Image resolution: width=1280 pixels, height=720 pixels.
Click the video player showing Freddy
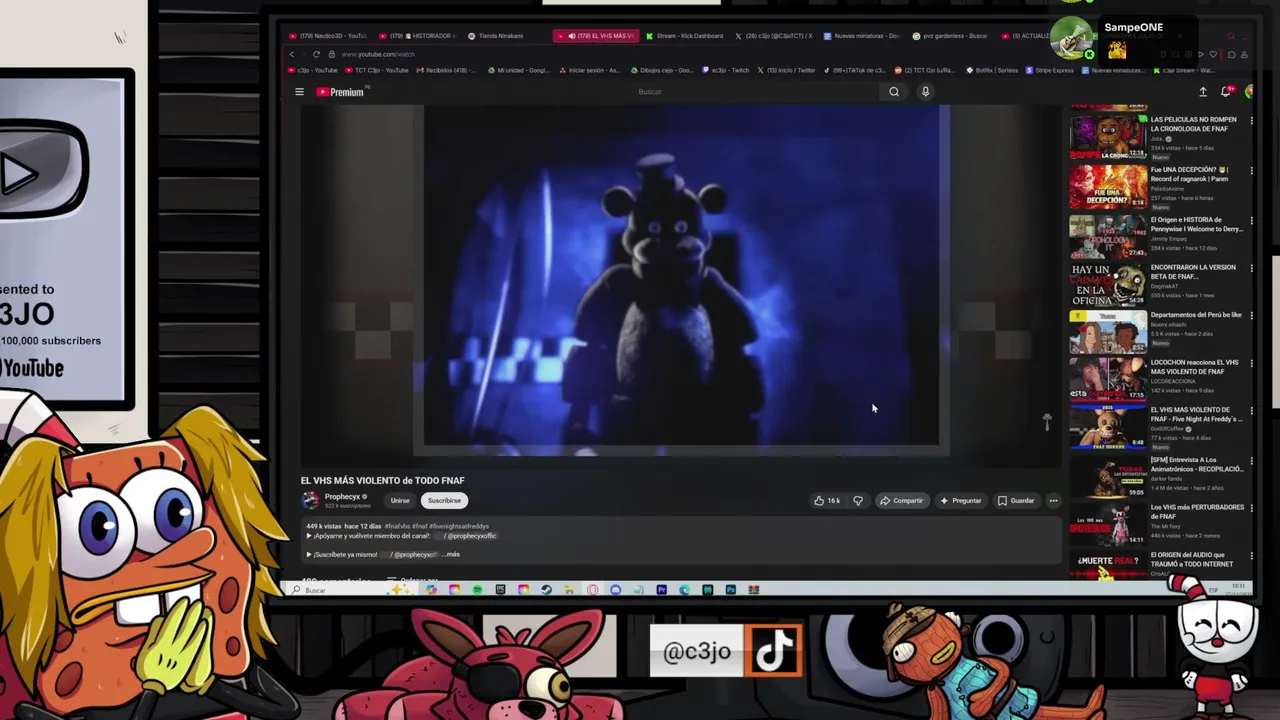point(681,280)
